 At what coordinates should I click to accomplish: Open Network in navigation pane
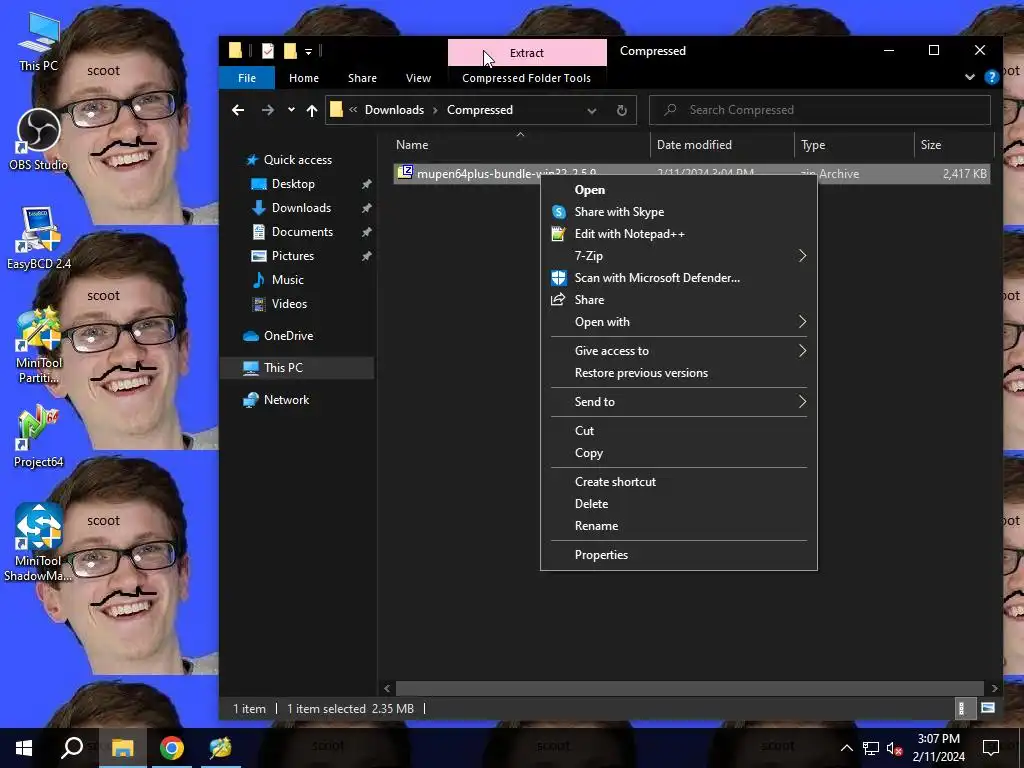pos(286,400)
